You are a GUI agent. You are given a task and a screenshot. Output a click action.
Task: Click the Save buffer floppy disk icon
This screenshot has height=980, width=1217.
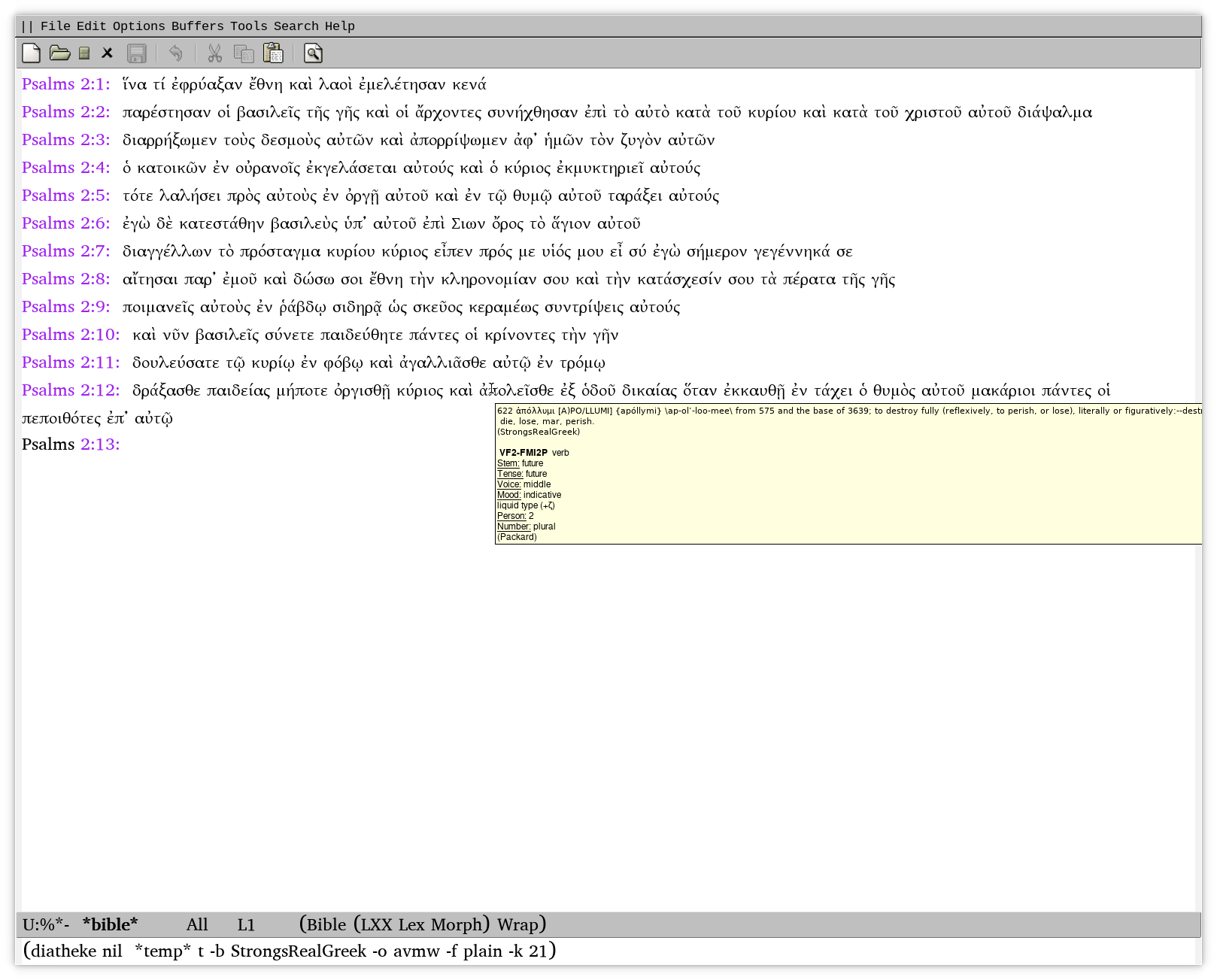[x=136, y=53]
